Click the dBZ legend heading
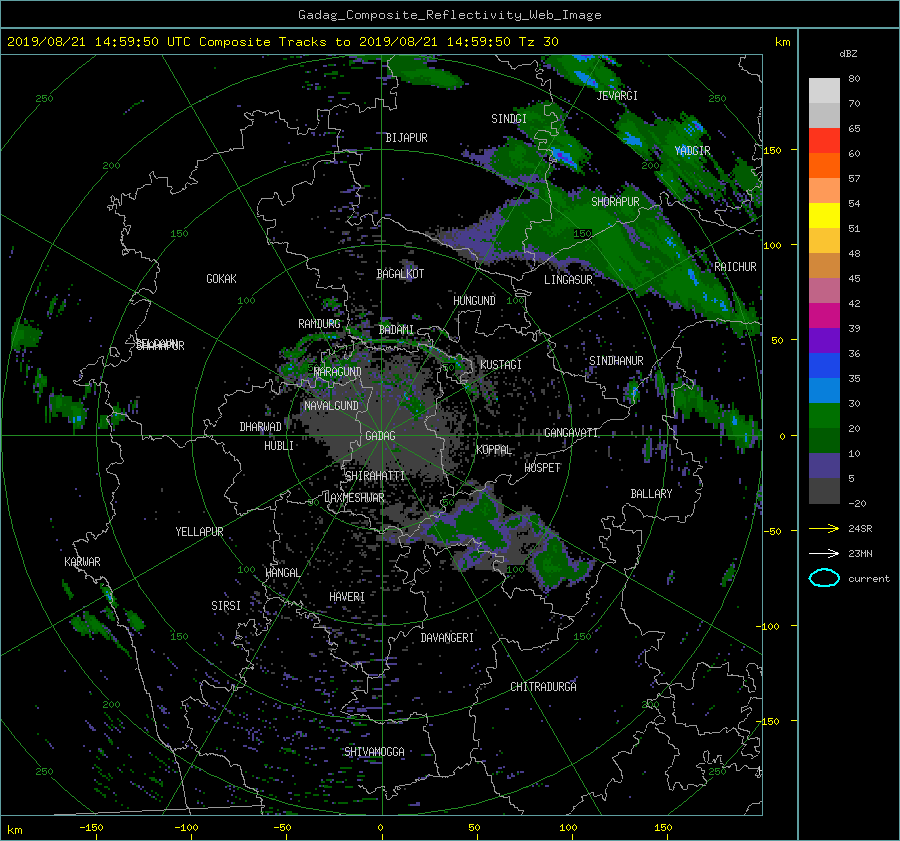Screen dimensions: 900x841 [x=848, y=53]
